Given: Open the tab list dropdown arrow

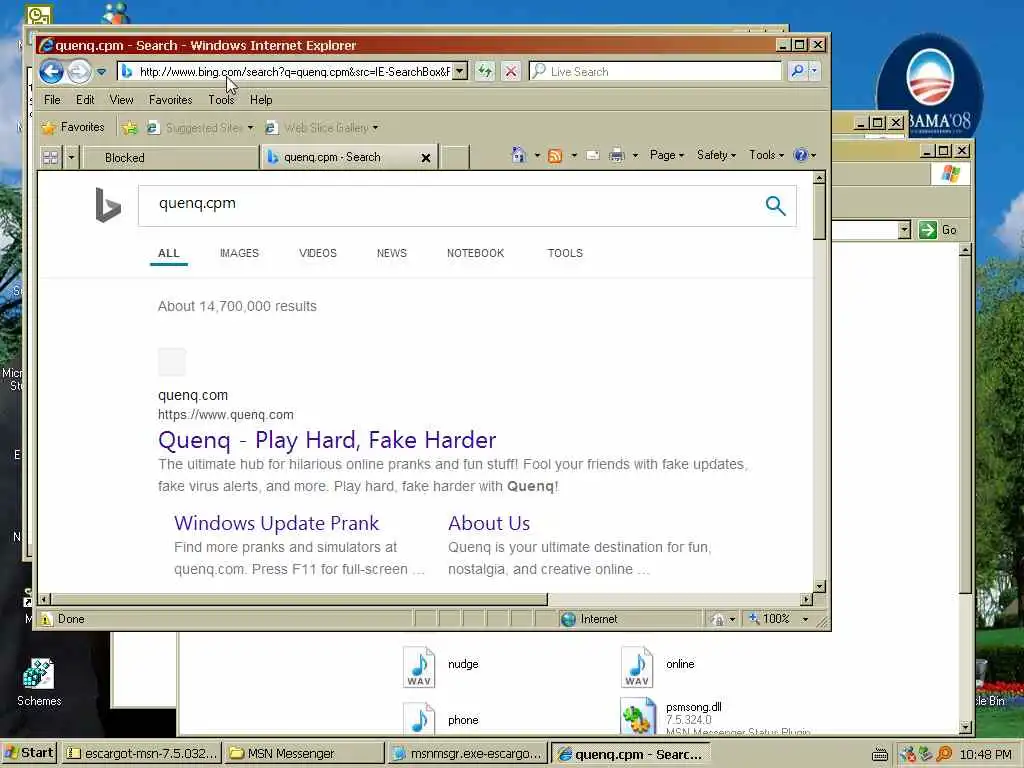Looking at the screenshot, I should click(71, 157).
